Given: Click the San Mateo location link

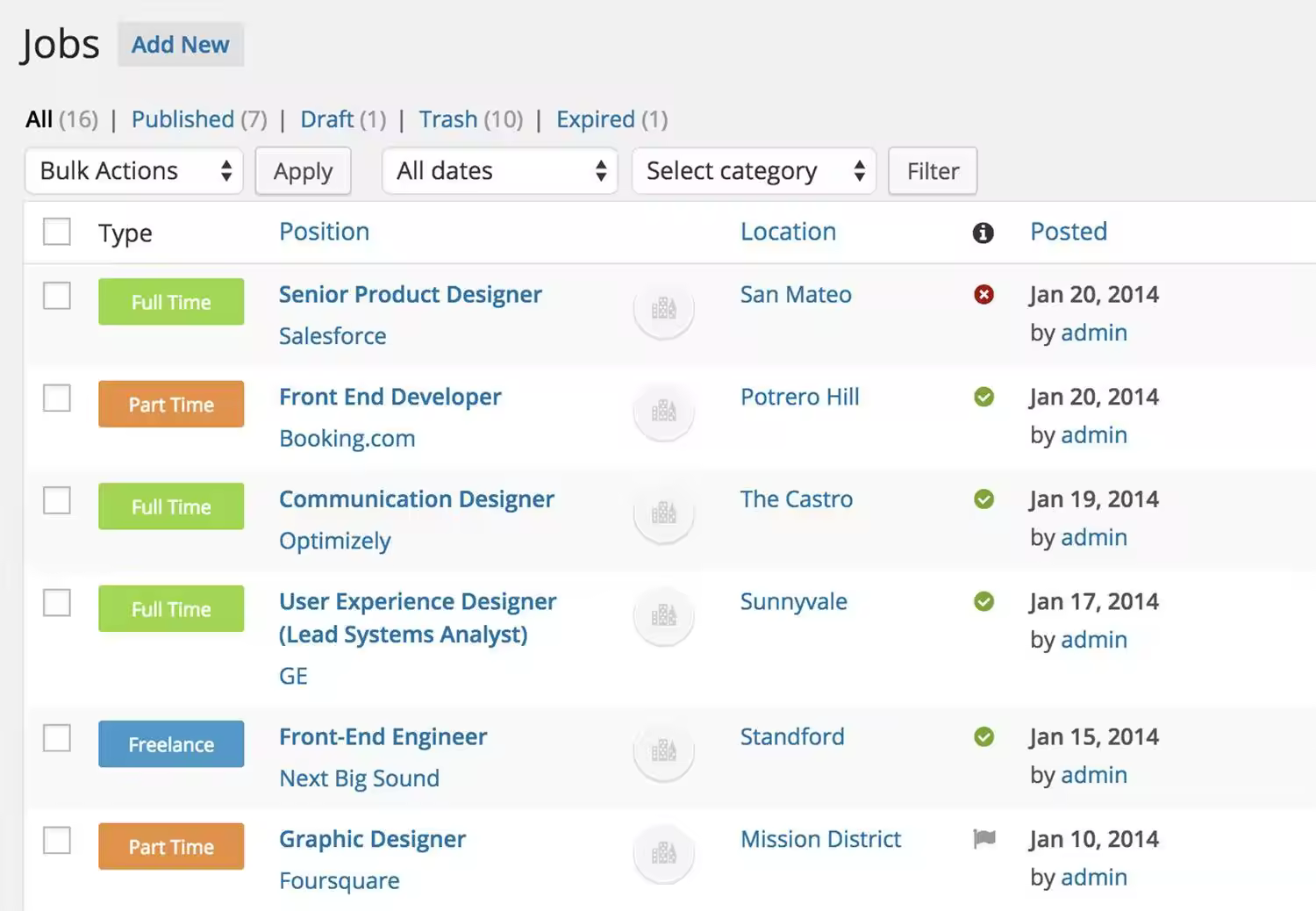Looking at the screenshot, I should click(x=796, y=295).
